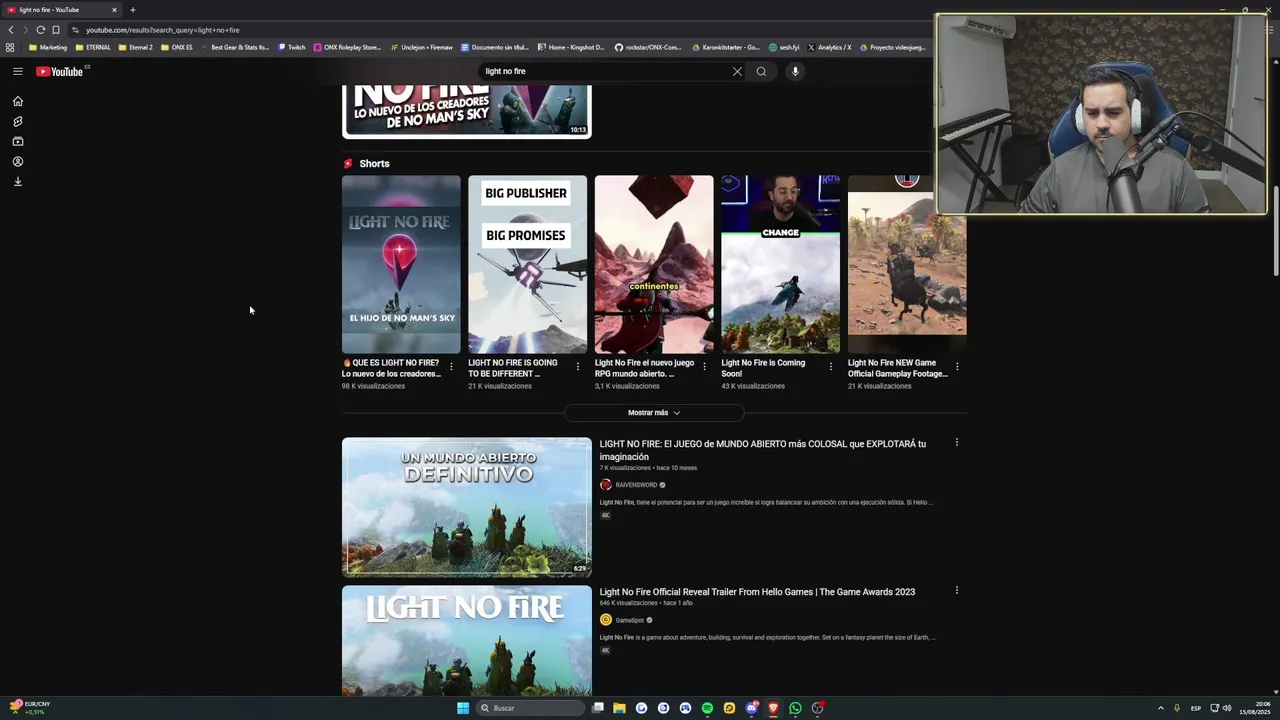1280x720 pixels.
Task: Open the 'Best Gear & Stats' bookmark
Action: (235, 47)
